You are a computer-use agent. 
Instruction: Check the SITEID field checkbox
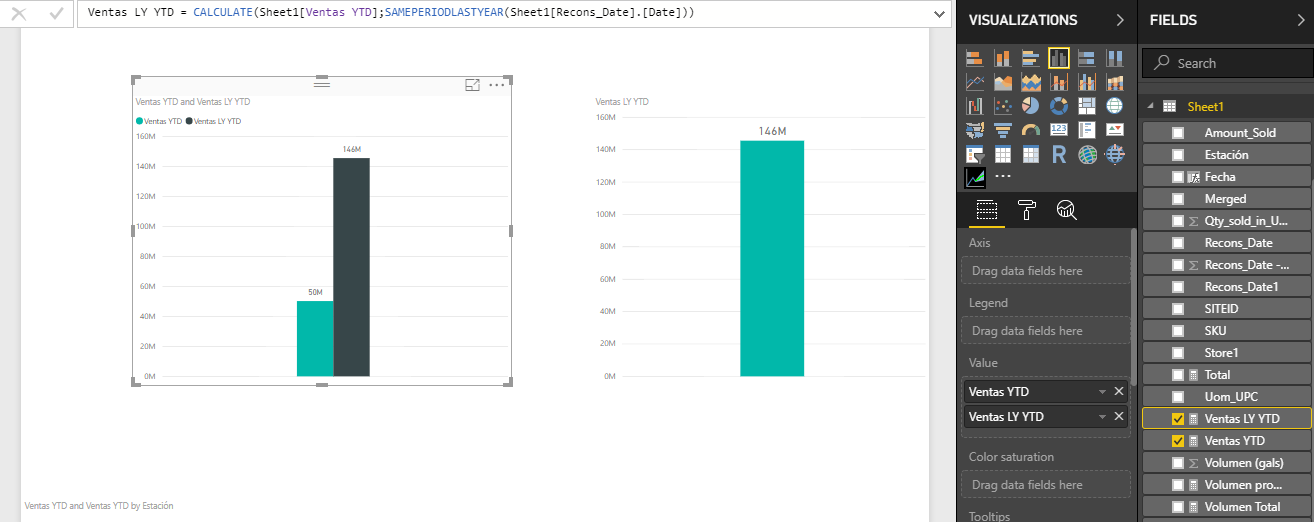click(1177, 309)
